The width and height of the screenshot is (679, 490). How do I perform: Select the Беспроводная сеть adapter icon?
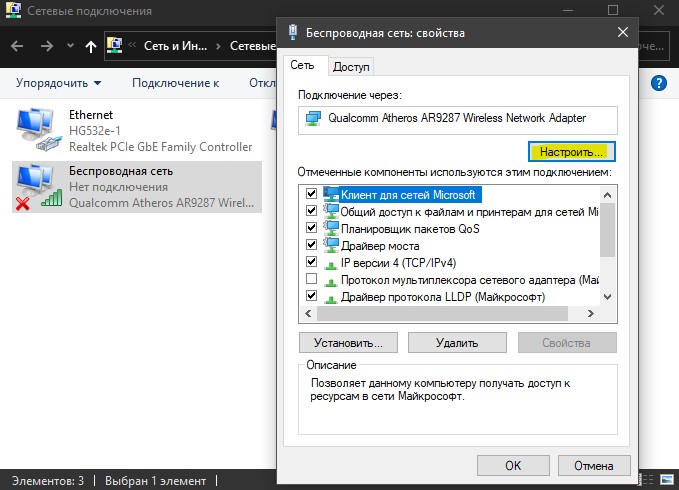39,187
